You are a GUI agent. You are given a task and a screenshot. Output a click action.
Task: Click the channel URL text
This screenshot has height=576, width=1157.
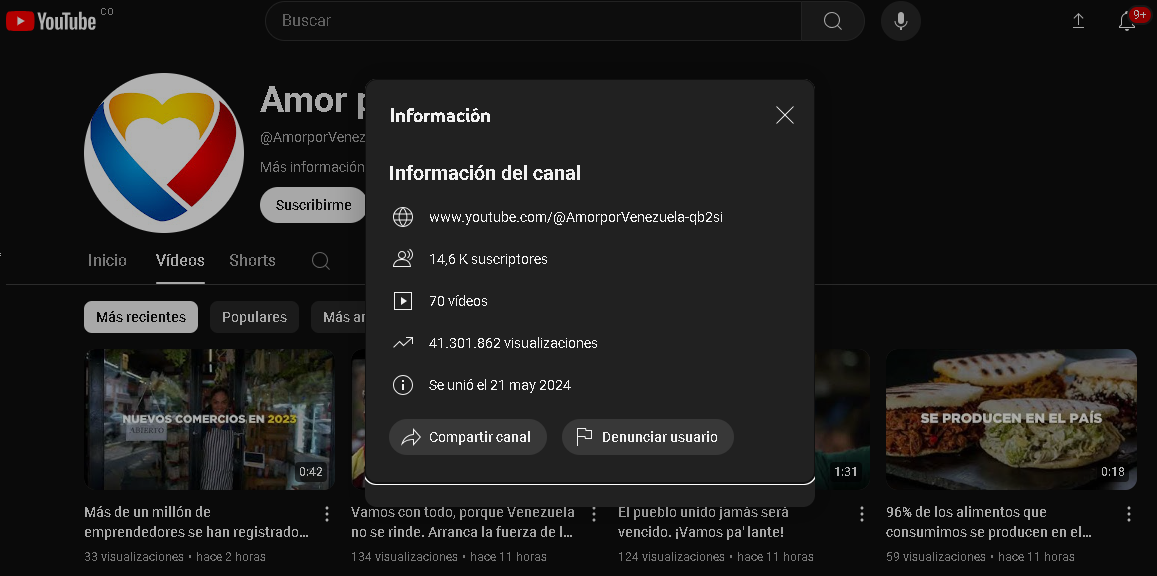pyautogui.click(x=576, y=217)
